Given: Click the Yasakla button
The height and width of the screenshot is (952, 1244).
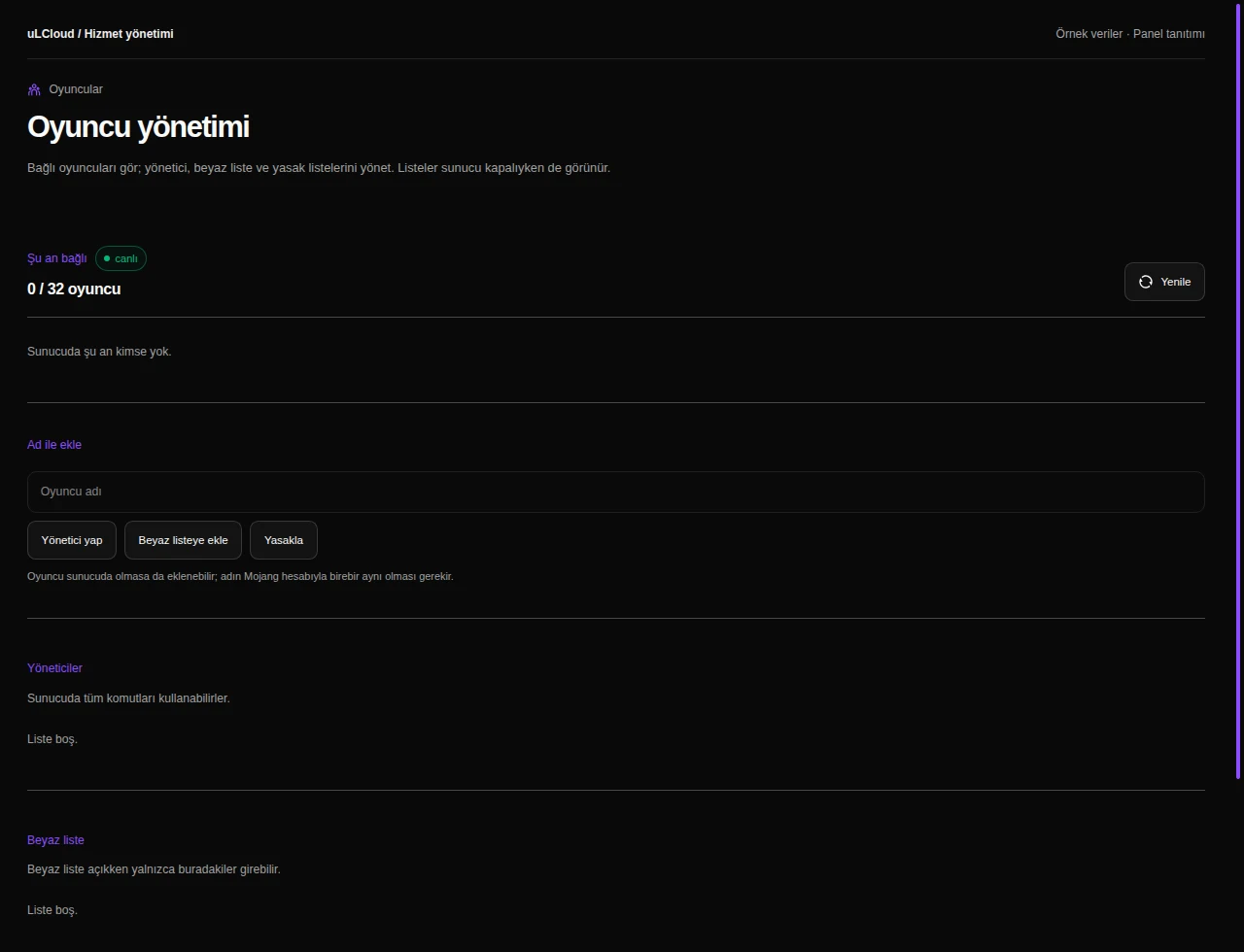Looking at the screenshot, I should [284, 540].
